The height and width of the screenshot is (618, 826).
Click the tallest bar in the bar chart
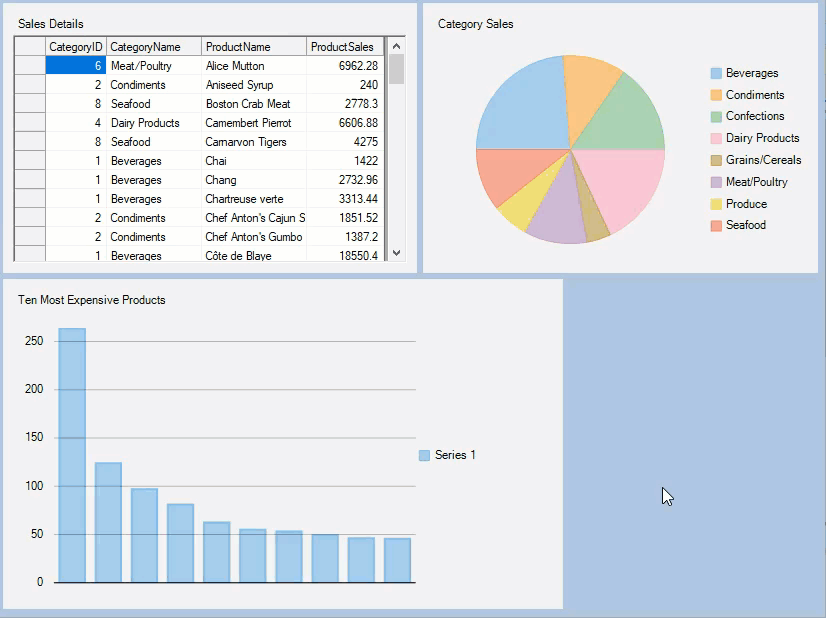click(x=72, y=454)
